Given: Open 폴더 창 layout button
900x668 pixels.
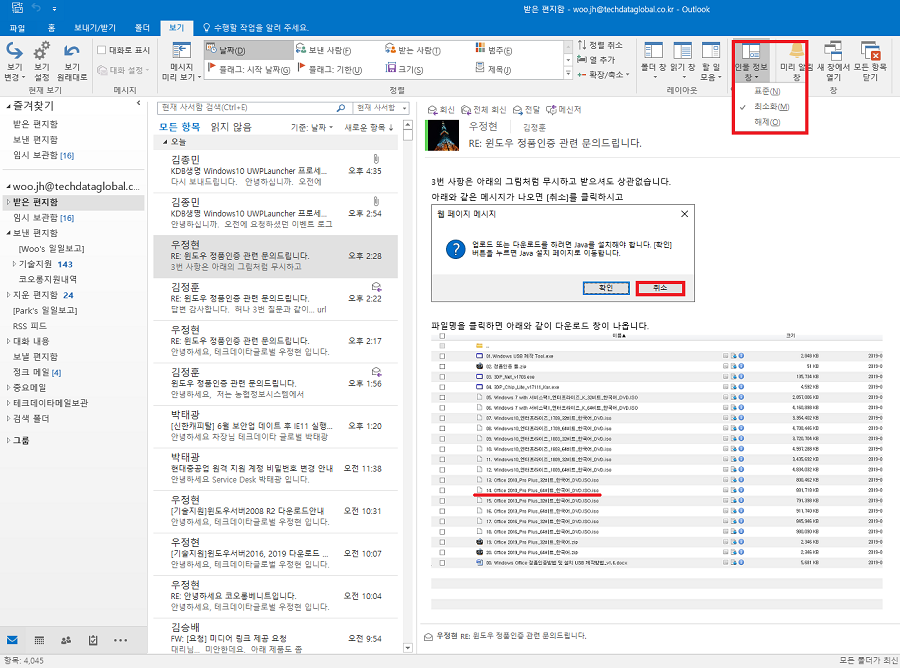Looking at the screenshot, I should (653, 61).
